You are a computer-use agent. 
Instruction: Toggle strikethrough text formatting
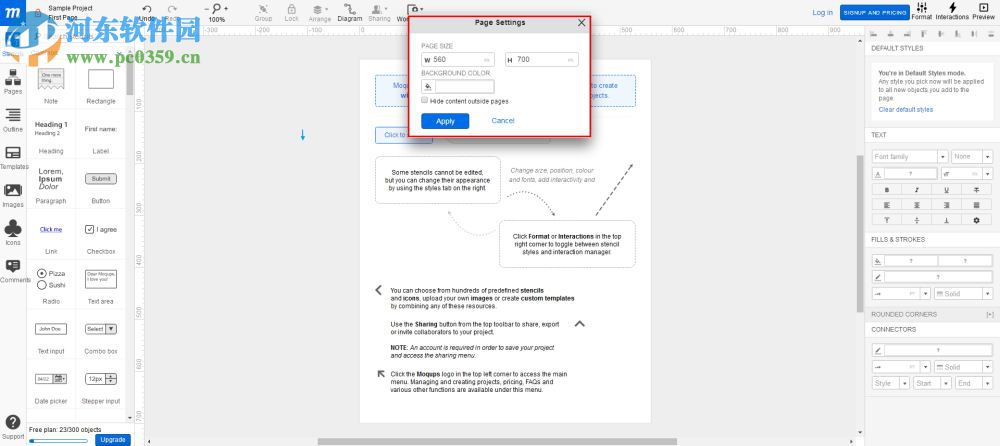tap(976, 190)
